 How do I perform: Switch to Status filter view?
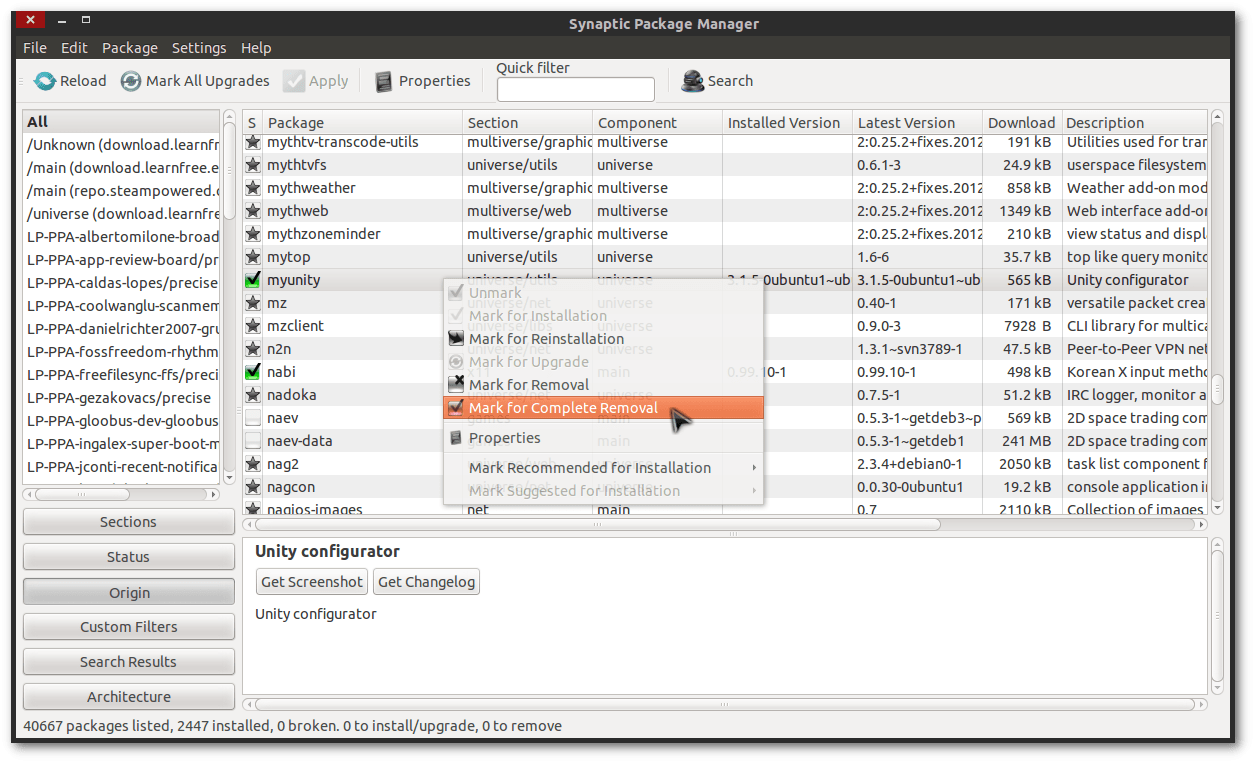click(x=128, y=557)
